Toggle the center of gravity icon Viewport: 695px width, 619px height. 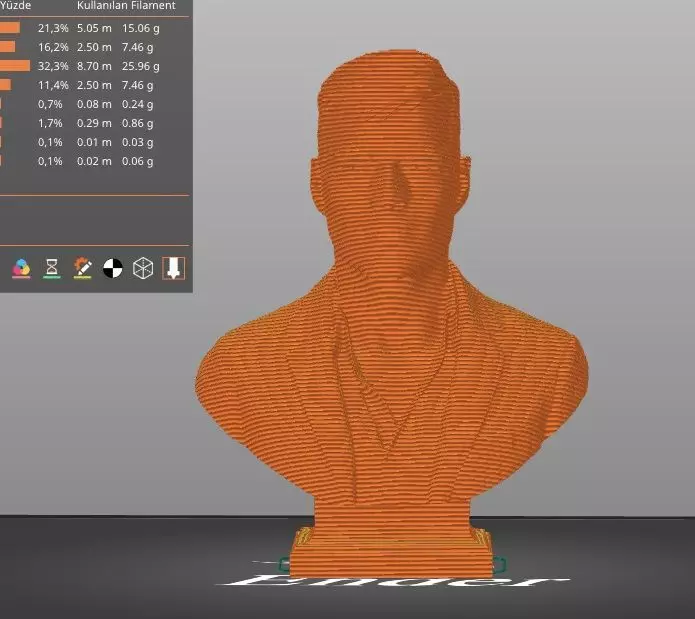coord(113,269)
